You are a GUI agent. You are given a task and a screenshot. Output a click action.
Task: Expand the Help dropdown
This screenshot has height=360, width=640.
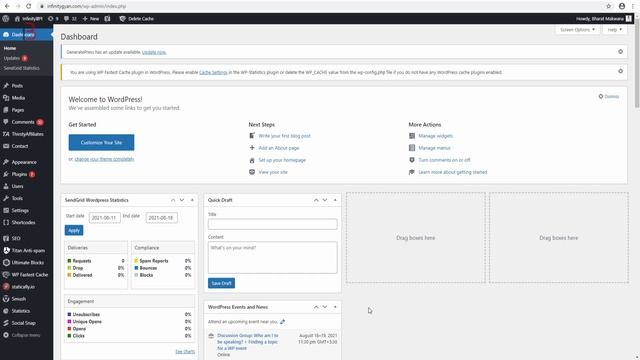click(614, 30)
